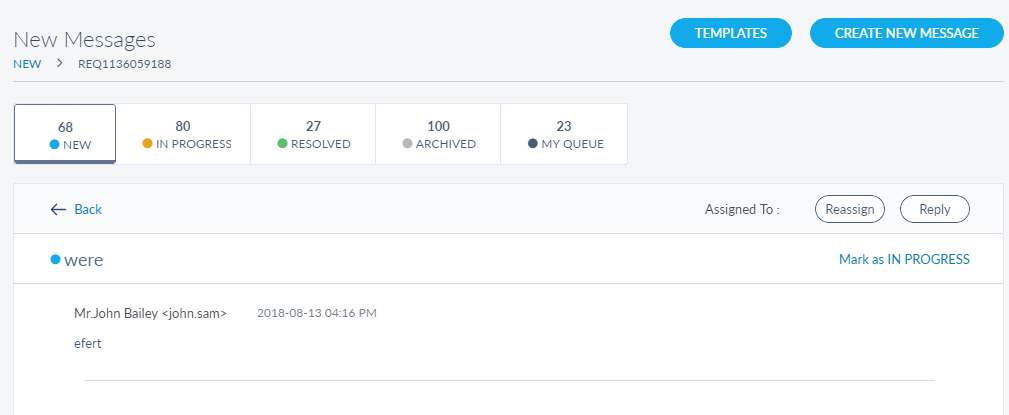Click the blue dot beside the 'were' subject
The width and height of the screenshot is (1009, 415).
55,260
